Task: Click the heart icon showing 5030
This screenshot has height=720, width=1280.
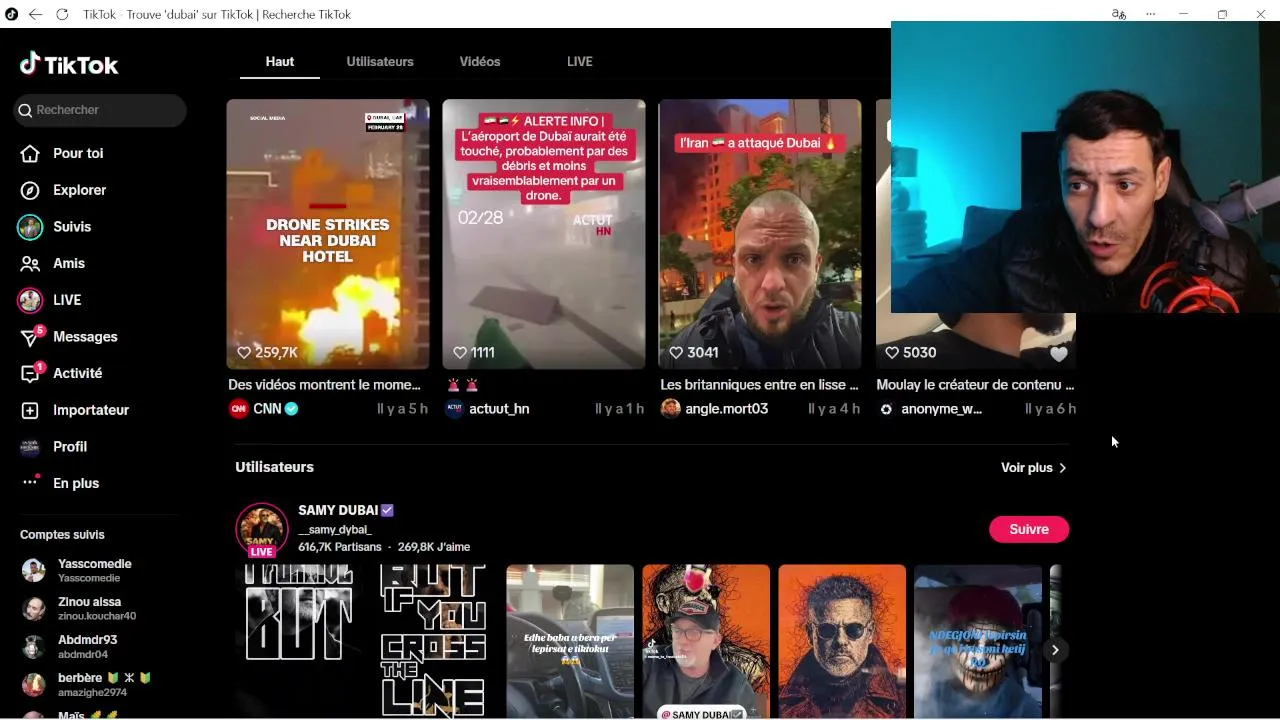Action: 892,352
